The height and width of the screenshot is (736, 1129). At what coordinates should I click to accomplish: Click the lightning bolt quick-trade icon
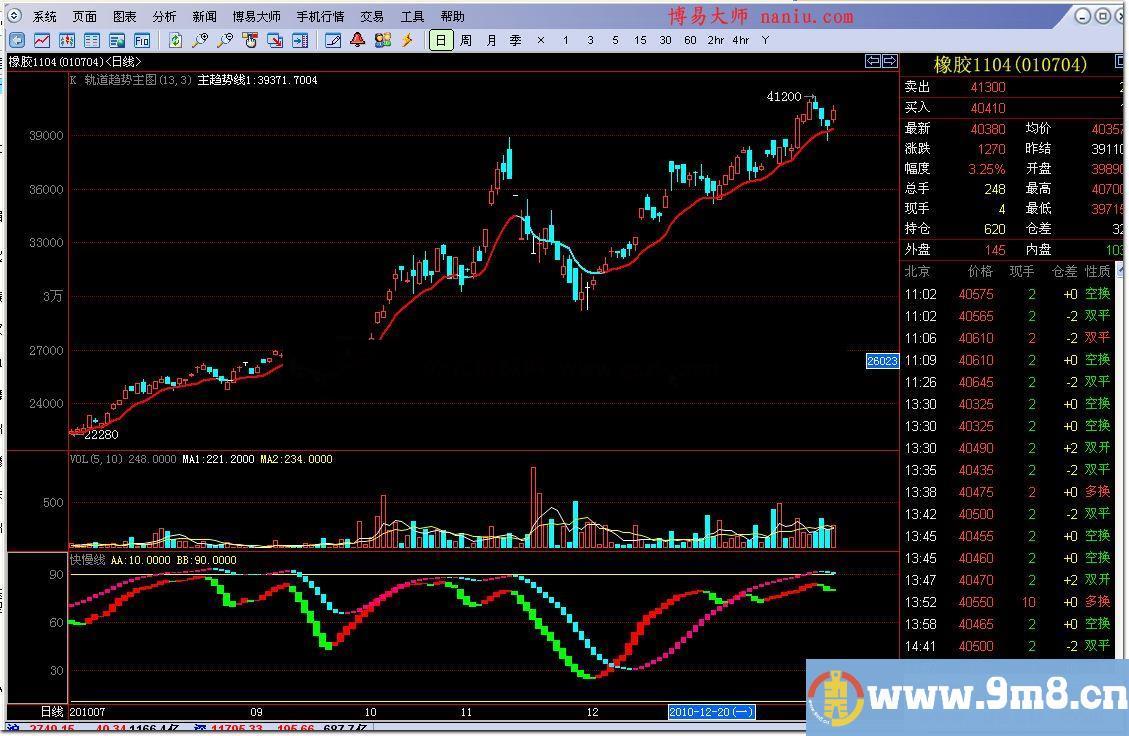click(407, 40)
